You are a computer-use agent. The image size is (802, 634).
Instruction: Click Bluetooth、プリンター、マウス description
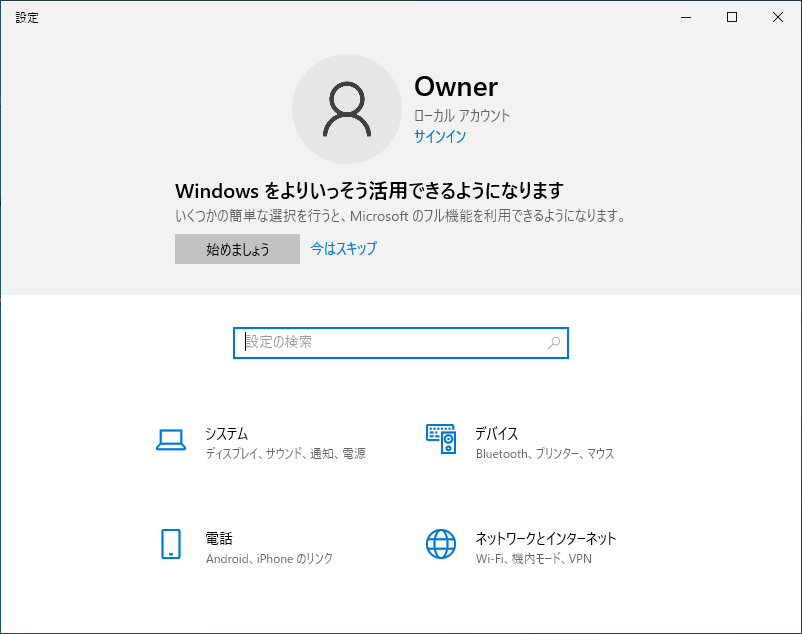[x=545, y=454]
